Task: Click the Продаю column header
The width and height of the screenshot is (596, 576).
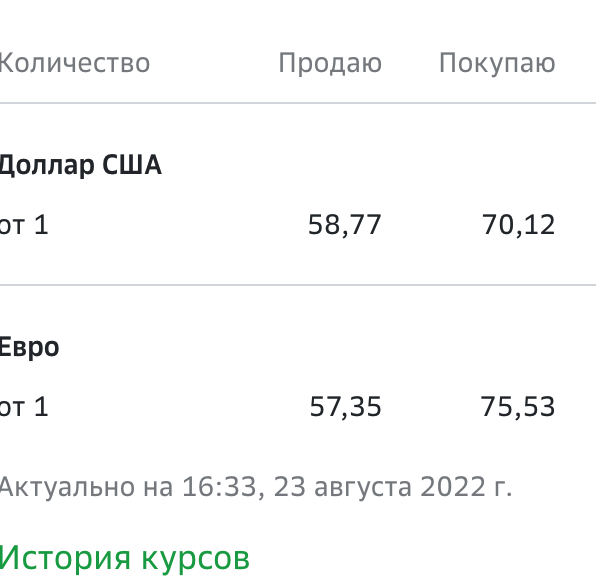Action: pyautogui.click(x=330, y=63)
